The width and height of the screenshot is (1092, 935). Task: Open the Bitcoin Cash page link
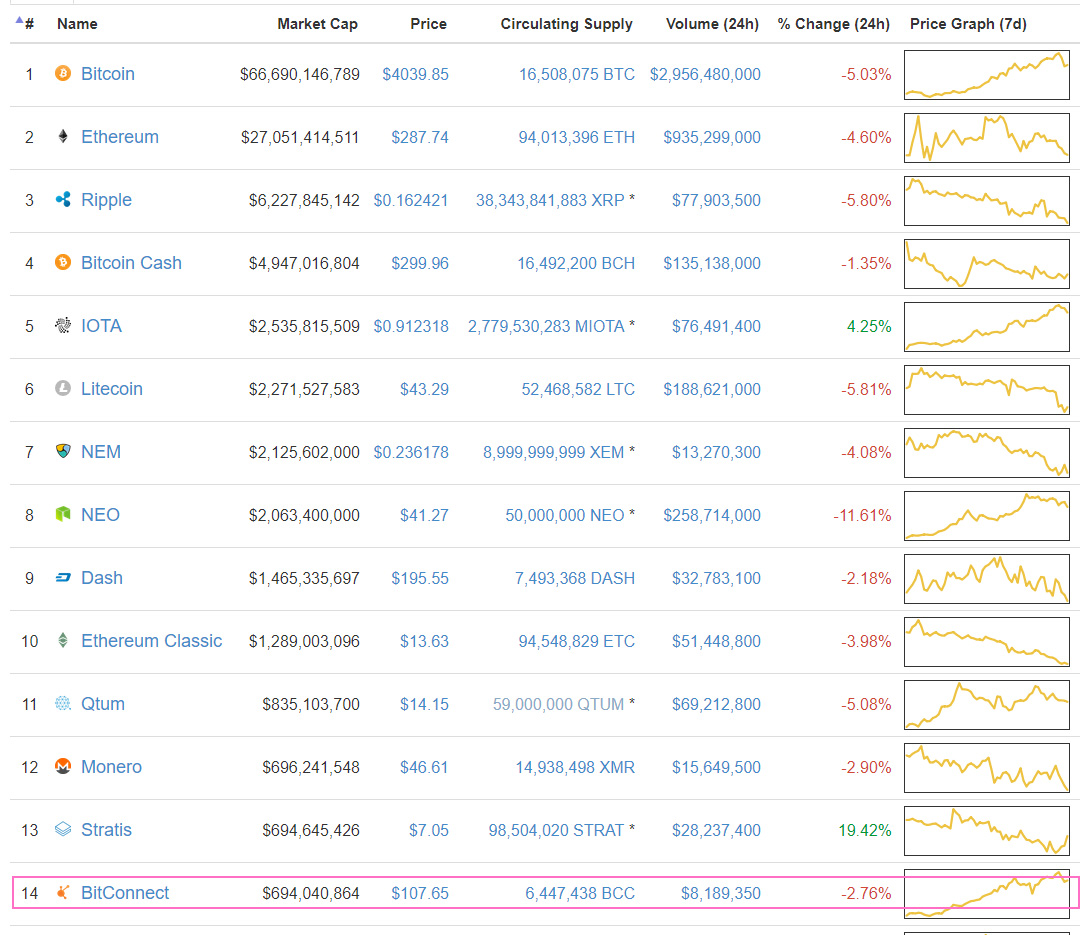[131, 262]
